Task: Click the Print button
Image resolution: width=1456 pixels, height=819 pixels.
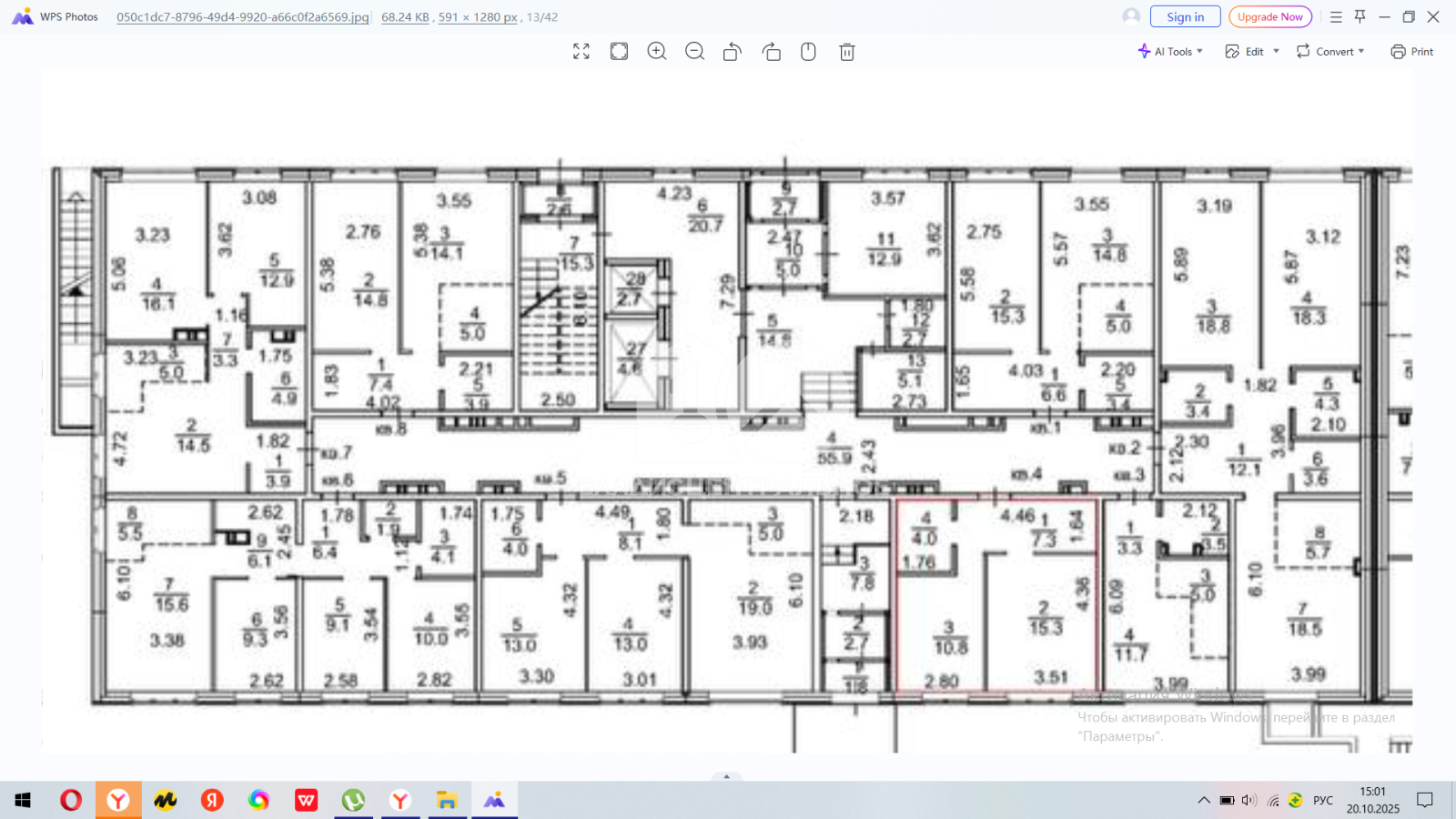Action: [x=1411, y=52]
